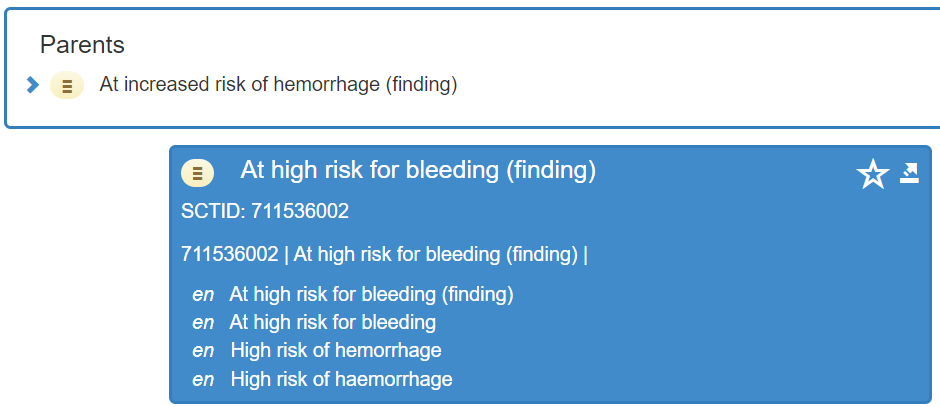The height and width of the screenshot is (407, 940).
Task: Click the Parents section heading
Action: point(82,45)
